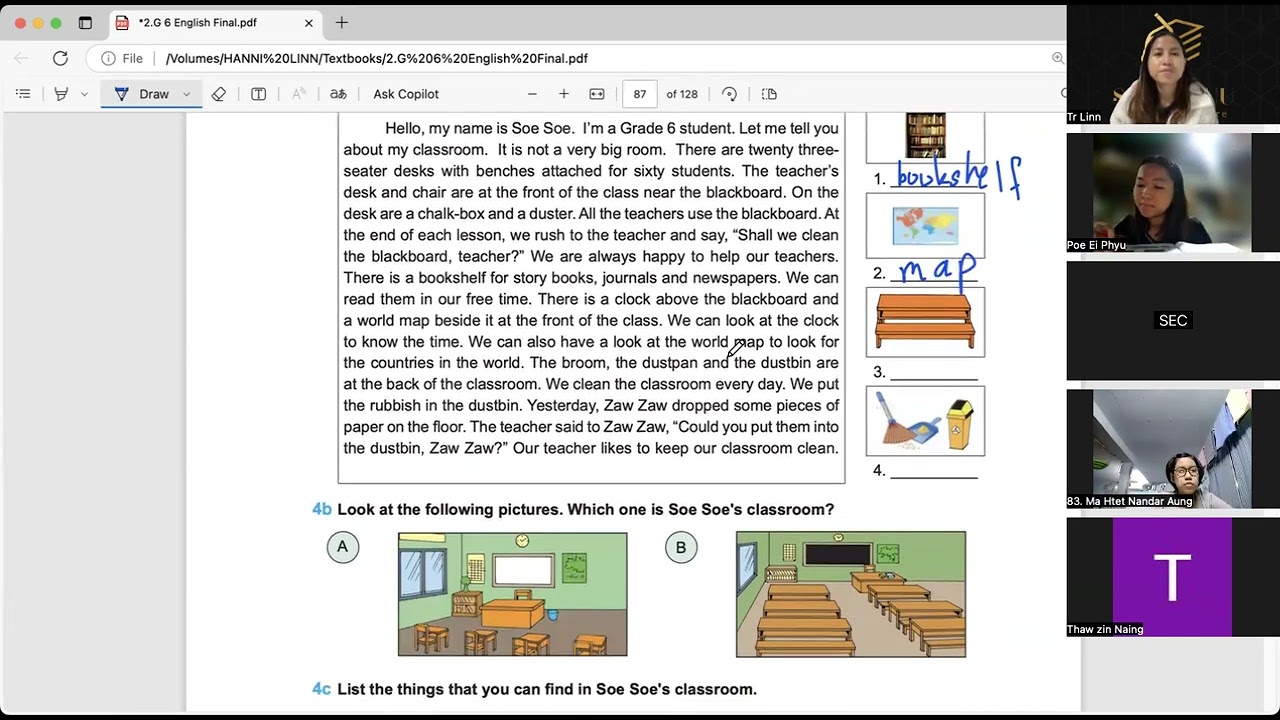Click the 'of 128' page count text
Viewport: 1280px width, 720px height.
682,94
